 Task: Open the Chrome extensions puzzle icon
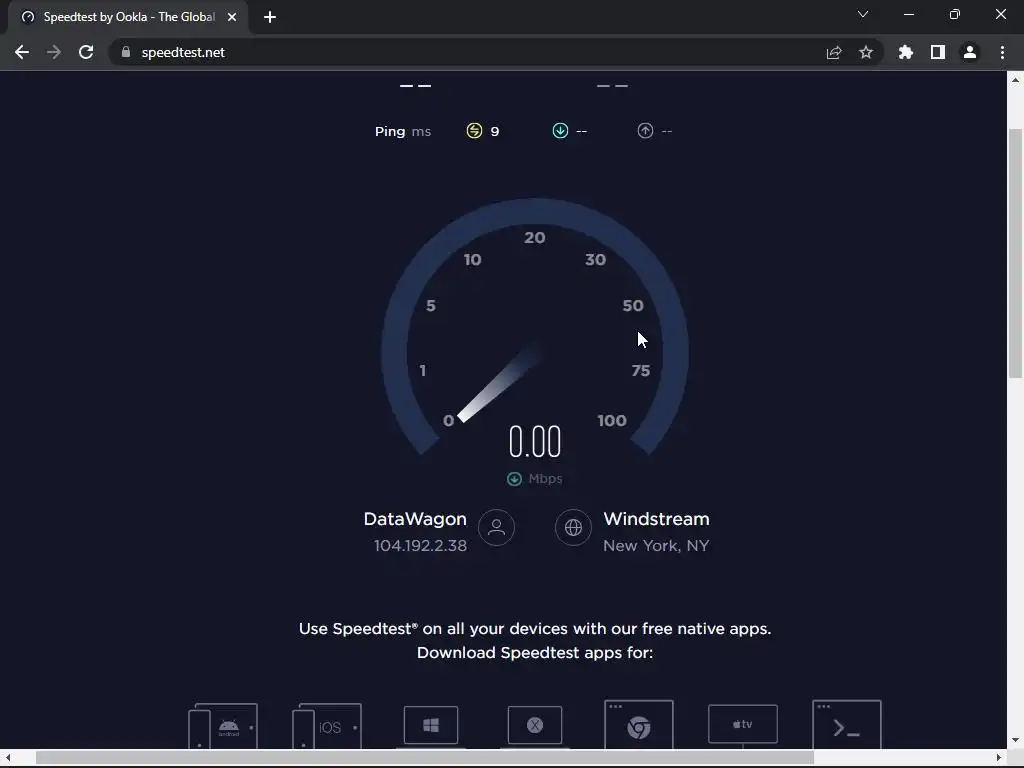(906, 52)
